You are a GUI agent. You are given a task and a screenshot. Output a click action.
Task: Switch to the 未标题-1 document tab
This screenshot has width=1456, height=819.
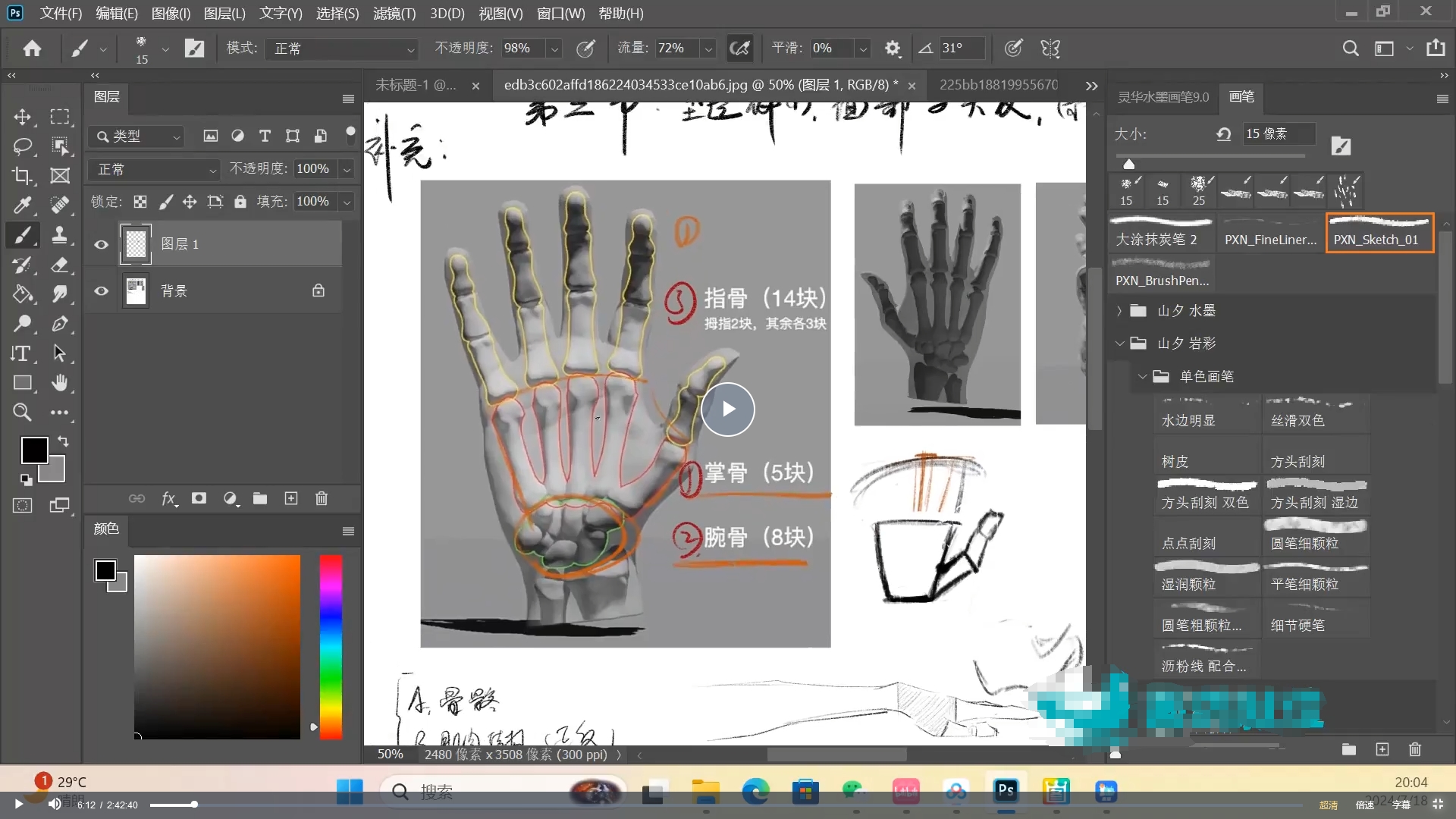416,85
